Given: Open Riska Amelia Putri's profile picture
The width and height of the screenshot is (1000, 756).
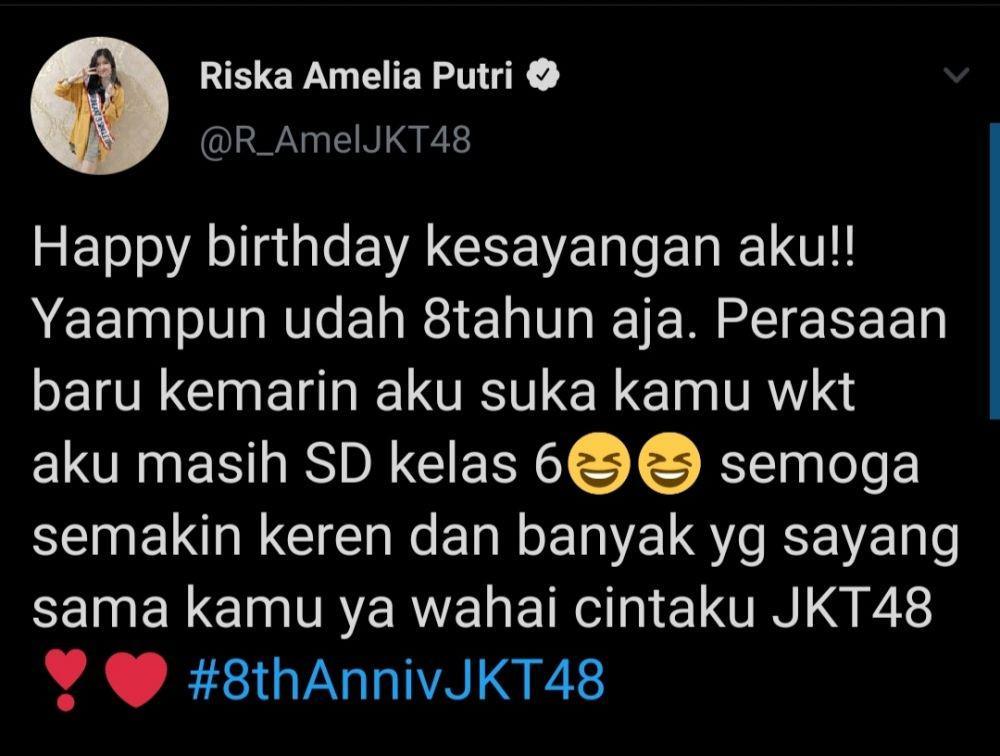Looking at the screenshot, I should pos(99,106).
